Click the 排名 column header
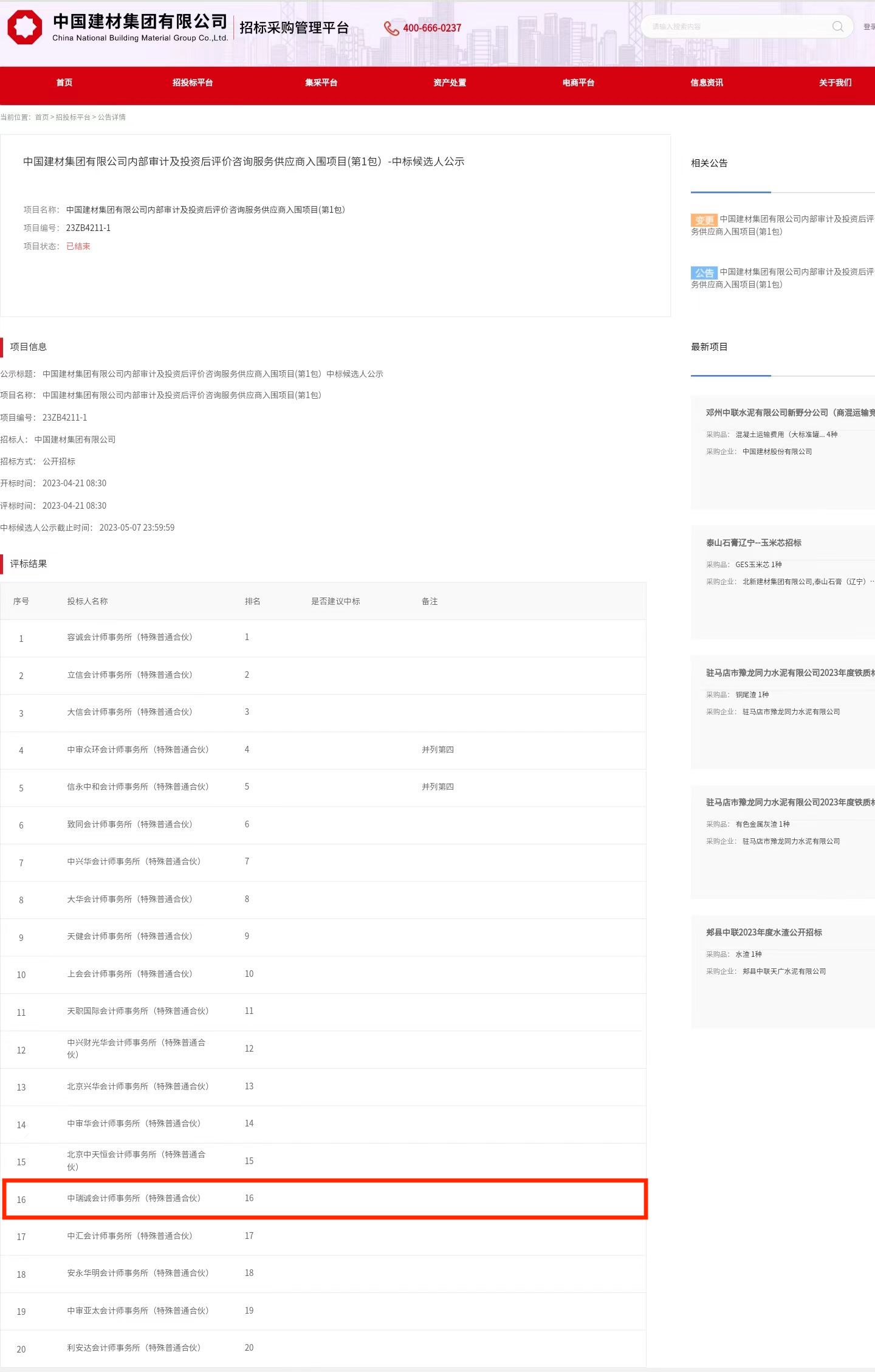This screenshot has width=875, height=1372. (x=253, y=601)
